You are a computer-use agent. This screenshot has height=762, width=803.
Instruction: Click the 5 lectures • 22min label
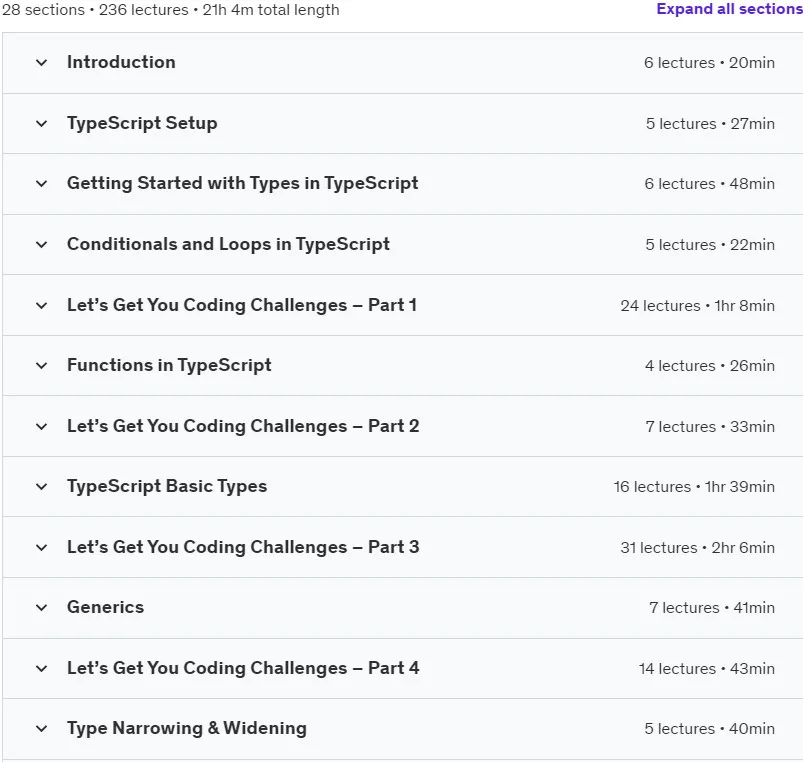point(710,245)
